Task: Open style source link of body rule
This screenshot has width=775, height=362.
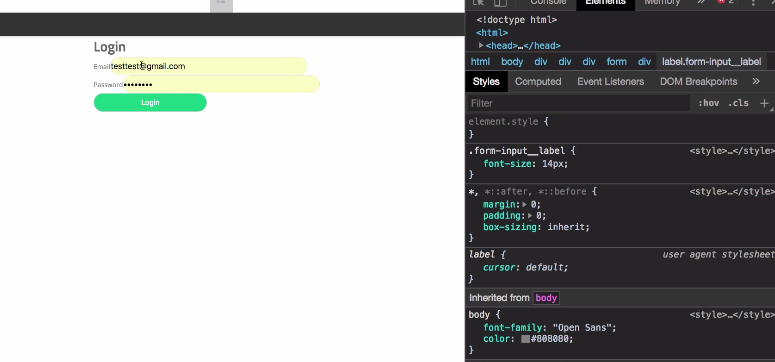Action: coord(732,315)
